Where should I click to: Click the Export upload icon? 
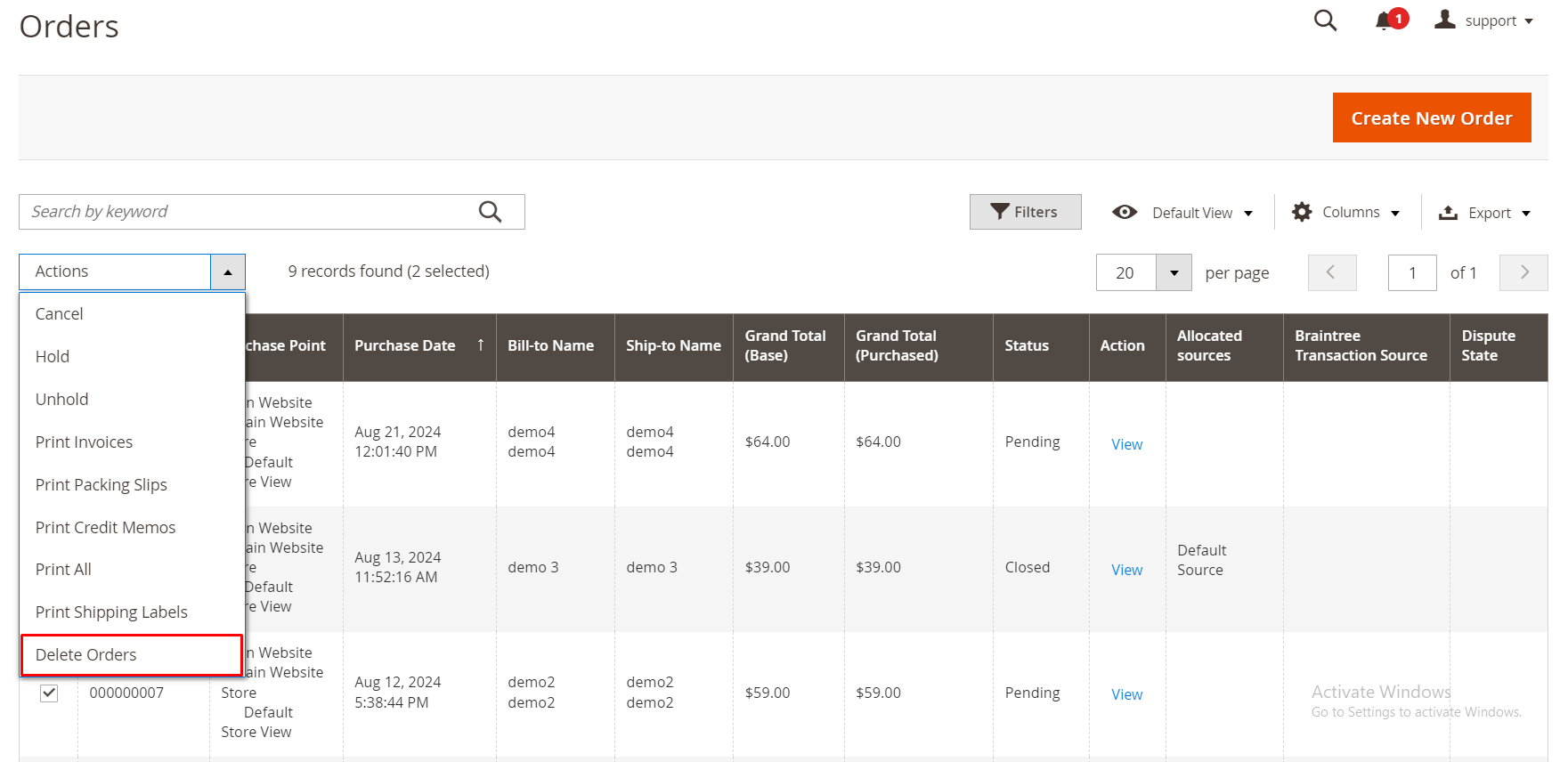coord(1449,213)
